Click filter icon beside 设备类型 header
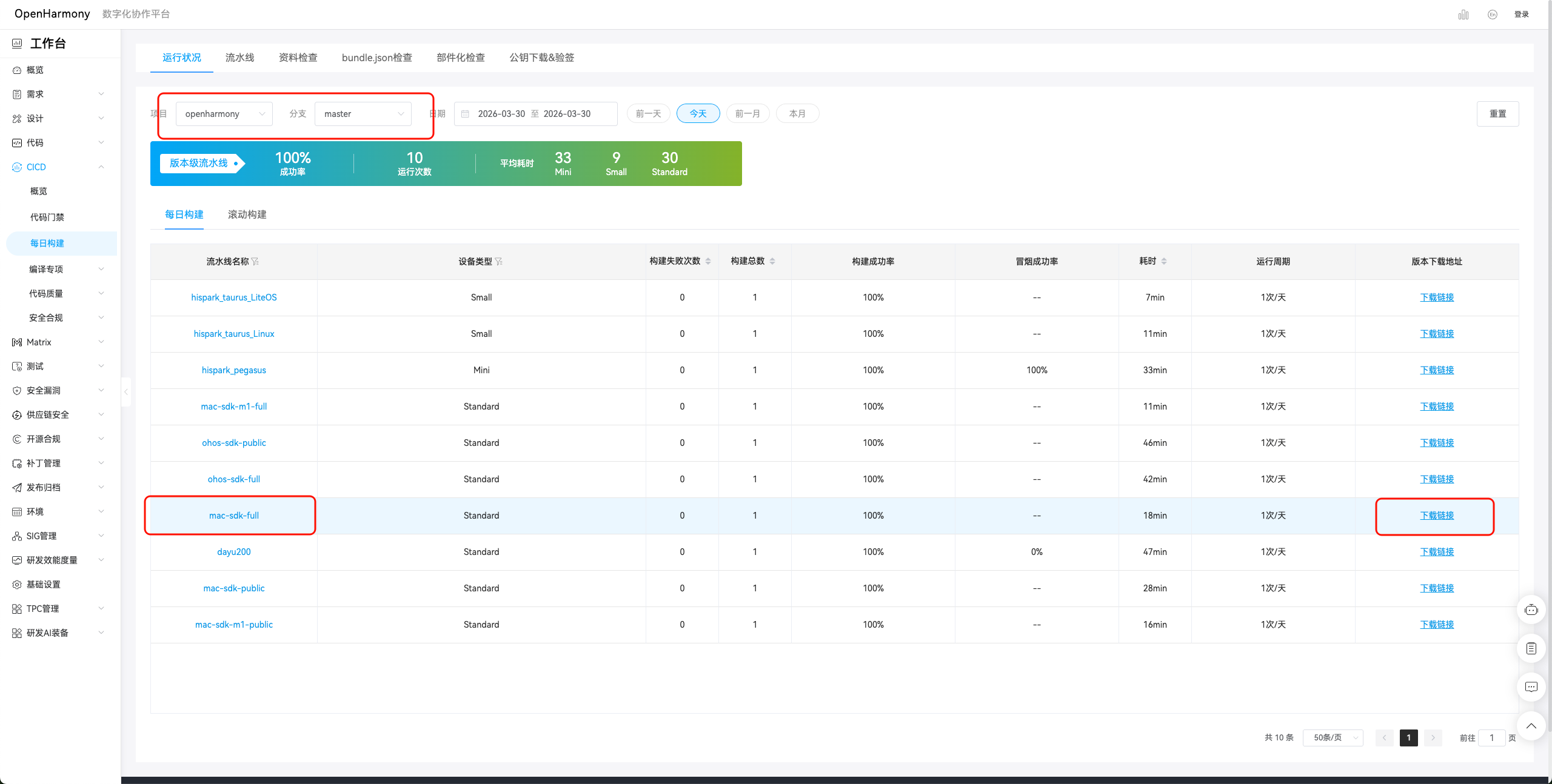 click(498, 262)
